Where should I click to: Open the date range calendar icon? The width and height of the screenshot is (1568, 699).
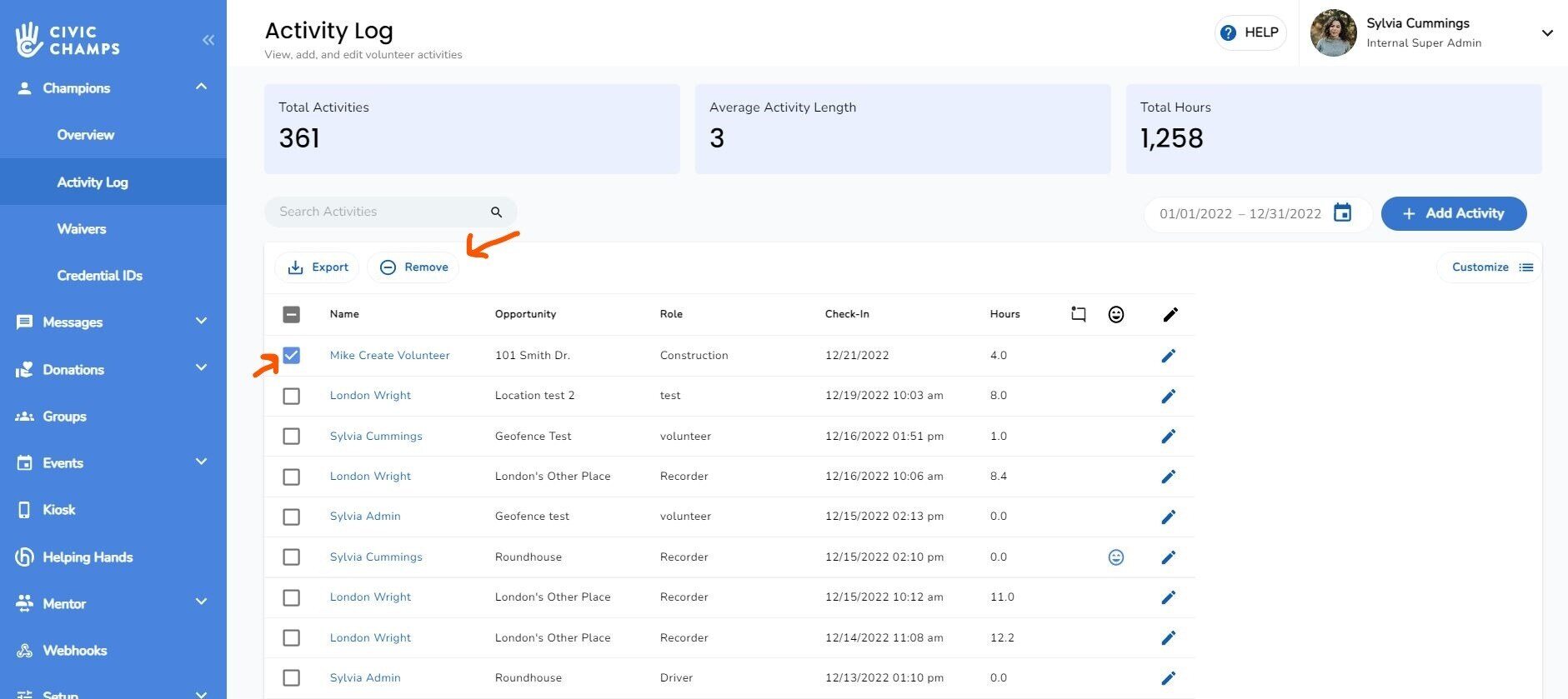point(1342,213)
